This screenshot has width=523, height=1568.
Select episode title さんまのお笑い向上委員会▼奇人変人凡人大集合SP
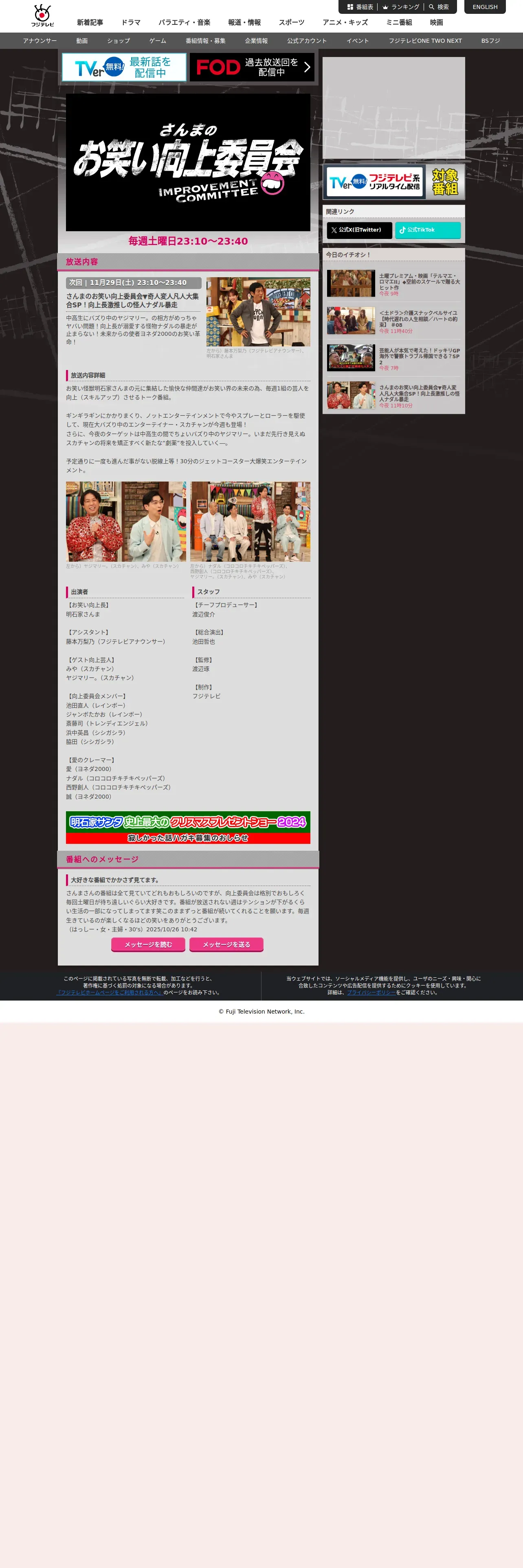click(133, 300)
